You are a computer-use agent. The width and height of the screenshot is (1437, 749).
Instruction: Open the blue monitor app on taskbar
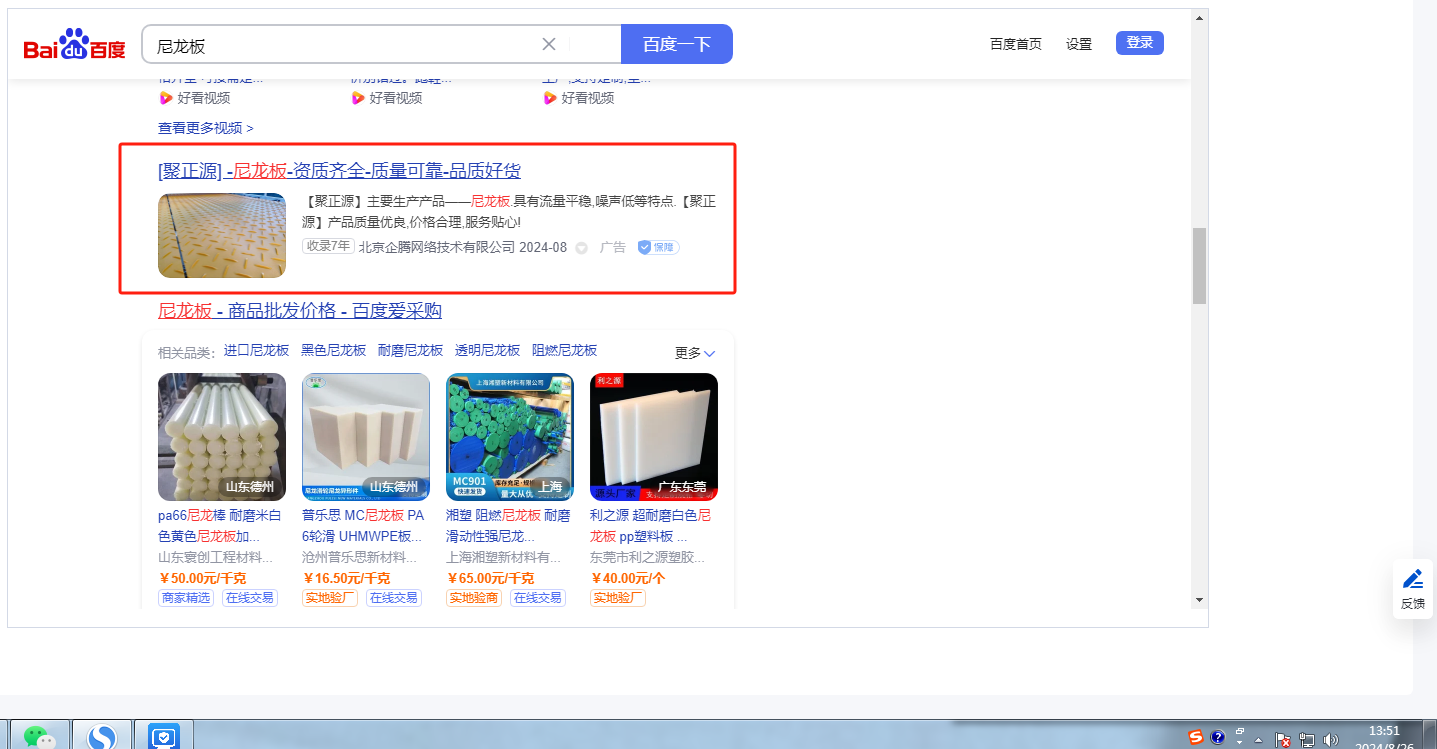[163, 737]
